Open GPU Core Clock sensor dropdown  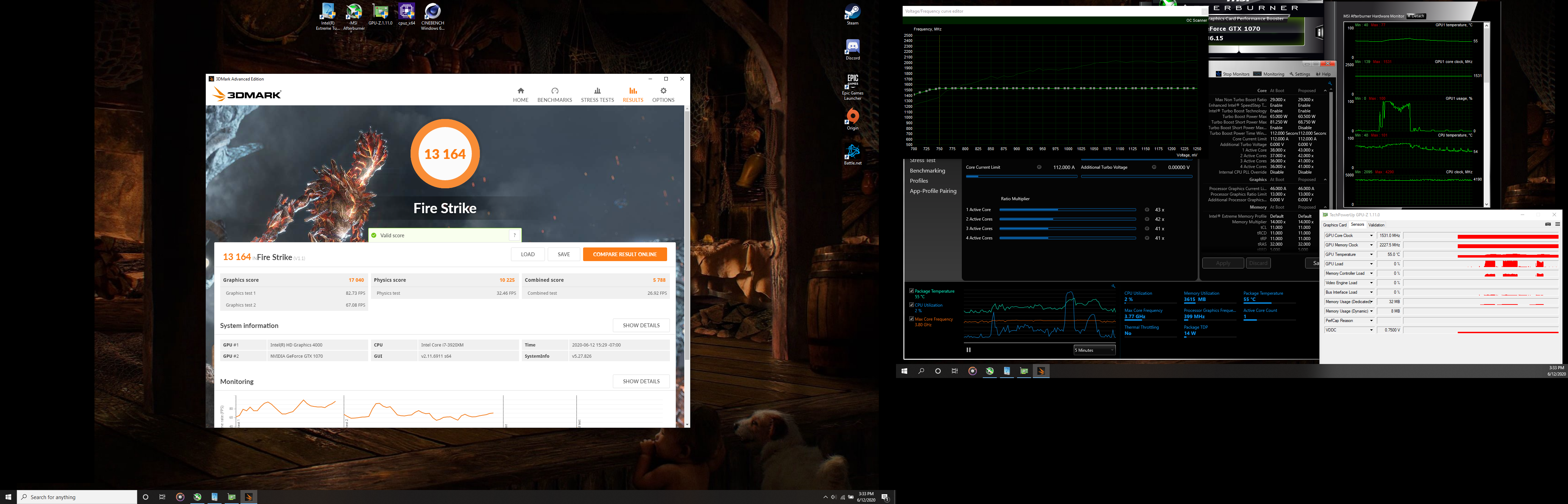click(x=1371, y=236)
